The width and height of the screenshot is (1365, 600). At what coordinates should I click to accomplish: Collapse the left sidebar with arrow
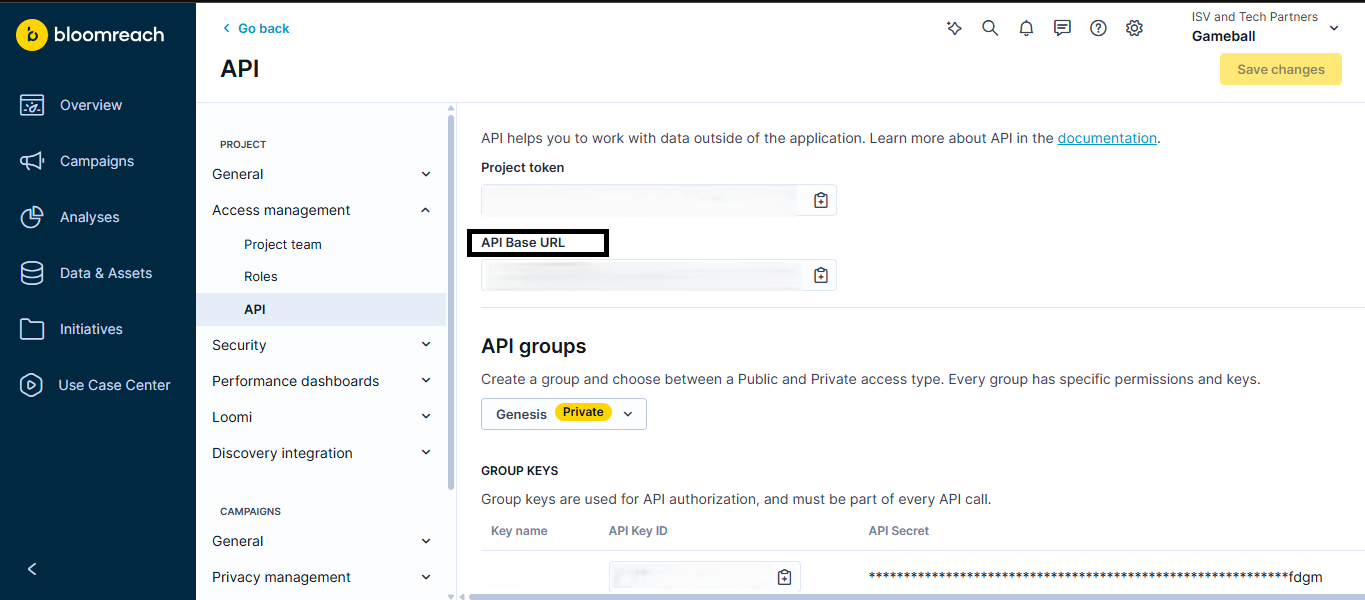(32, 569)
